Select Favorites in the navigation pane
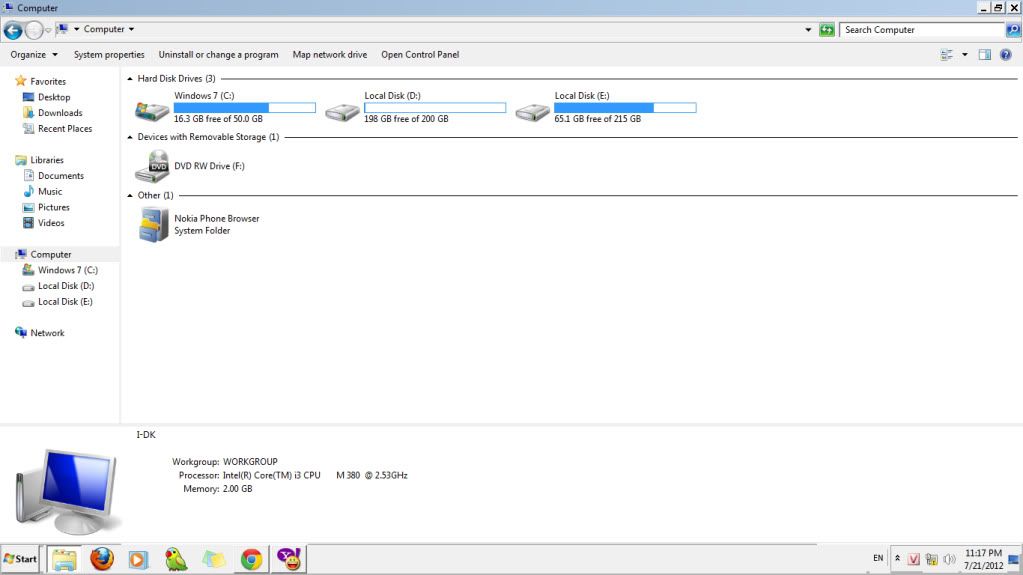The width and height of the screenshot is (1023, 575). tap(48, 82)
